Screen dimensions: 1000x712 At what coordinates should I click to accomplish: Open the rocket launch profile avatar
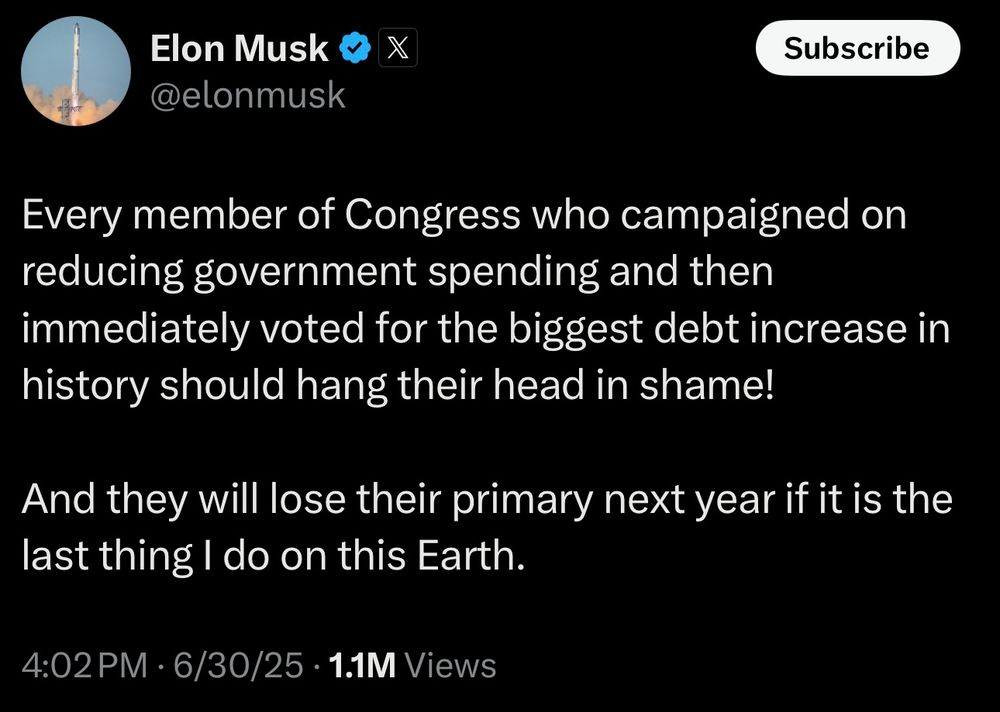pyautogui.click(x=76, y=71)
